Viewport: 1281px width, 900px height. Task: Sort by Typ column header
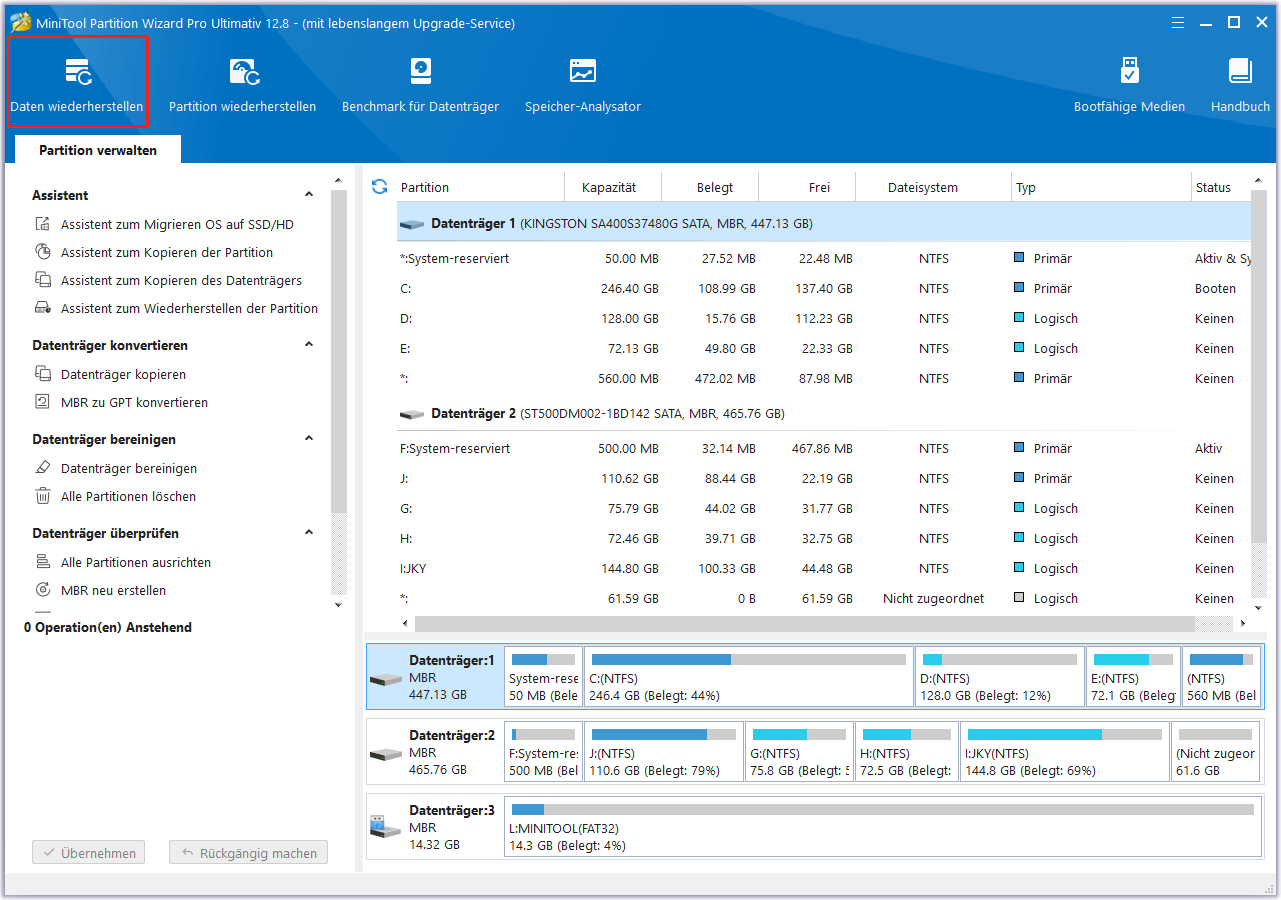(1100, 187)
